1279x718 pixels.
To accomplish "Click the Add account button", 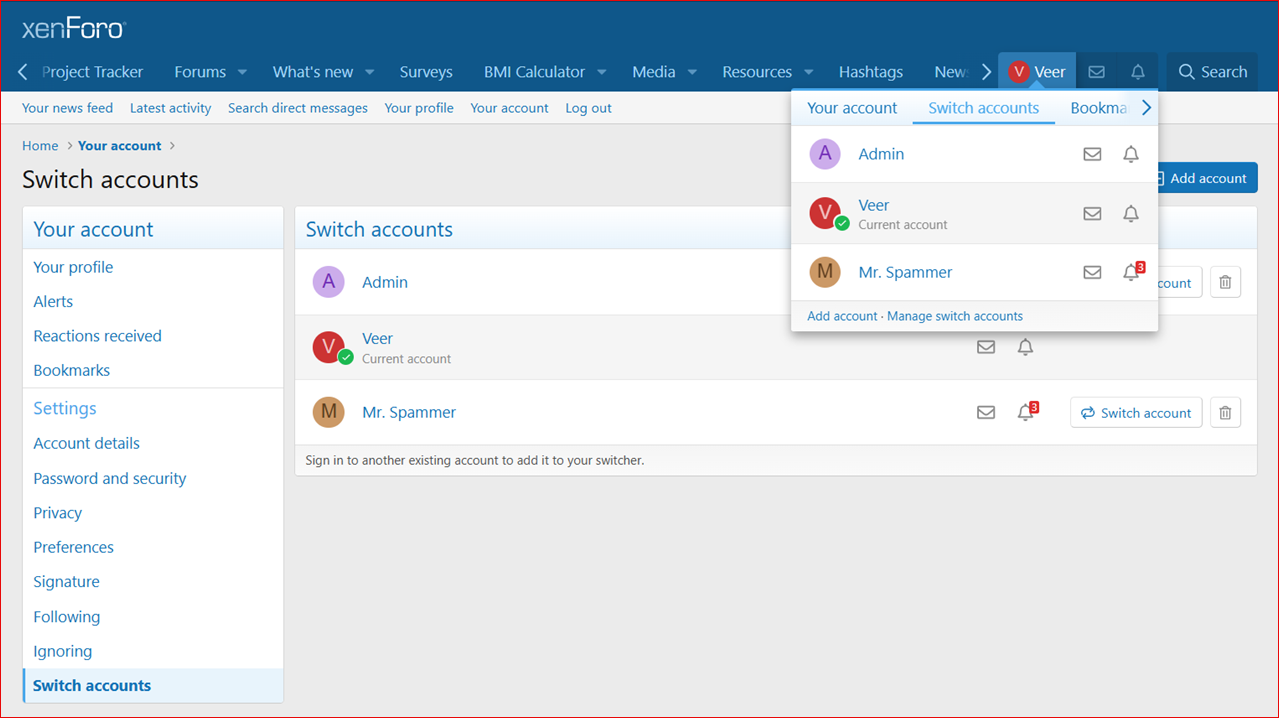I will (x=1201, y=178).
